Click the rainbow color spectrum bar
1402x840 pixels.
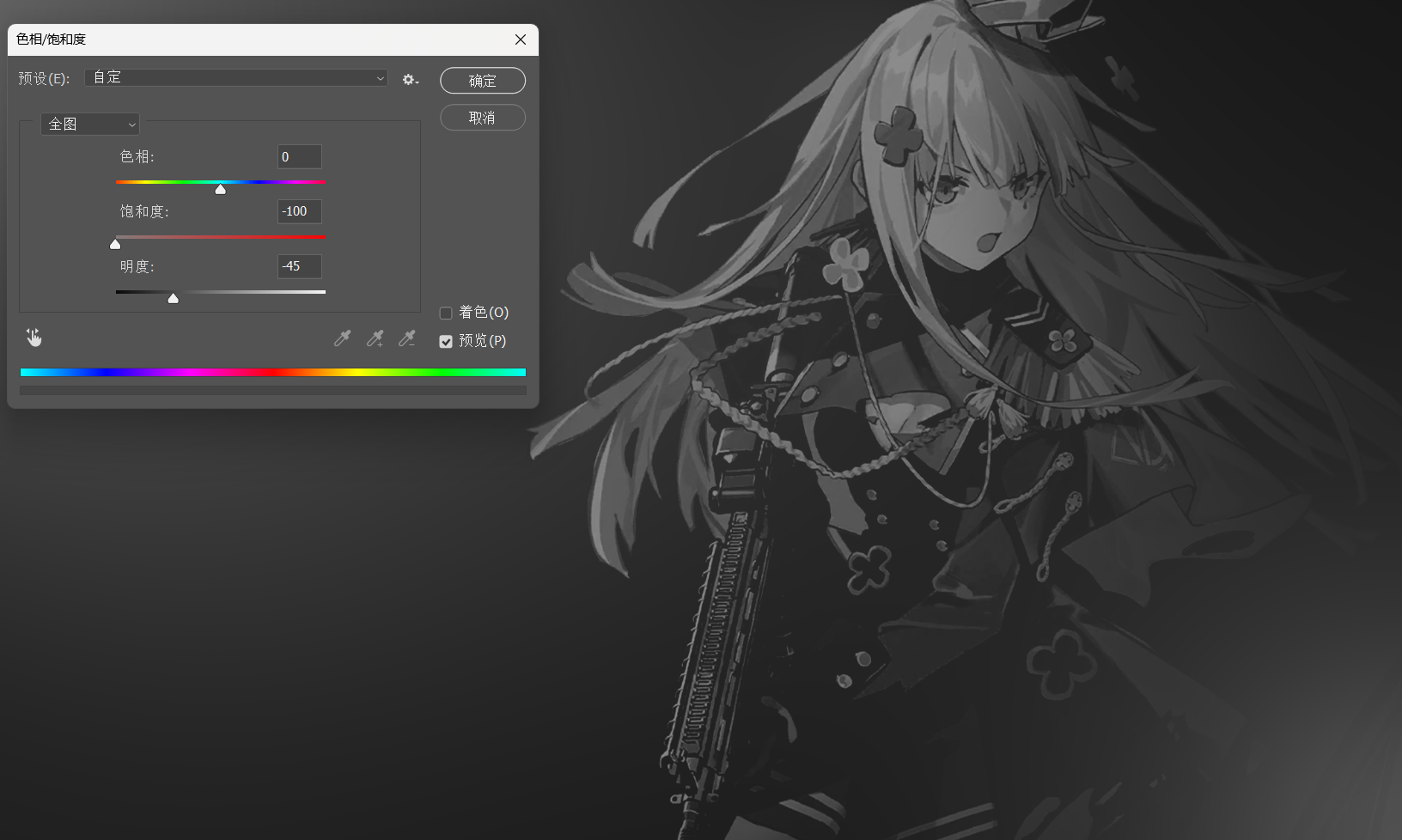coord(273,372)
